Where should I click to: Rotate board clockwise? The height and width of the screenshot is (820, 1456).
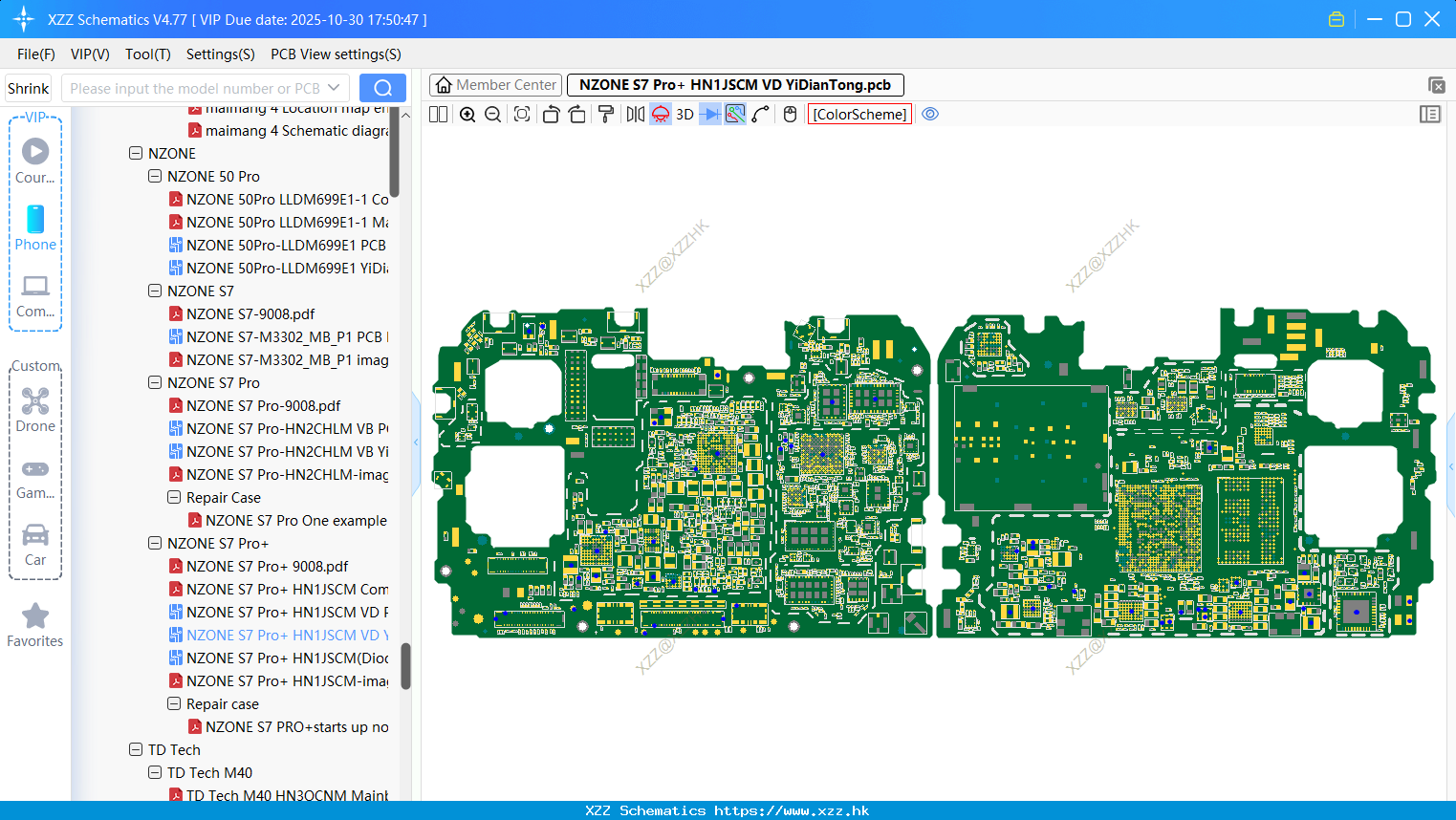(x=577, y=114)
